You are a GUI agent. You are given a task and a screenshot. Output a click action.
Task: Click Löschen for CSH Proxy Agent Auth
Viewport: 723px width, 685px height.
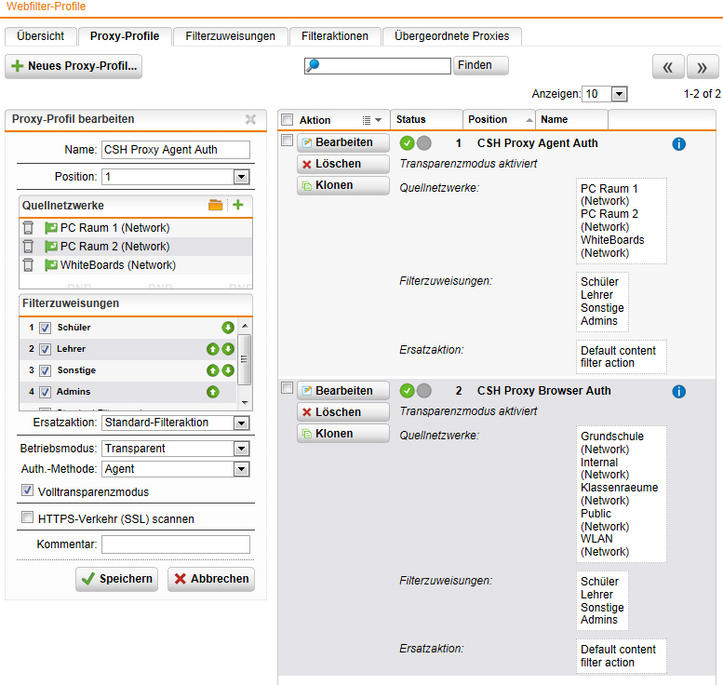coord(343,164)
